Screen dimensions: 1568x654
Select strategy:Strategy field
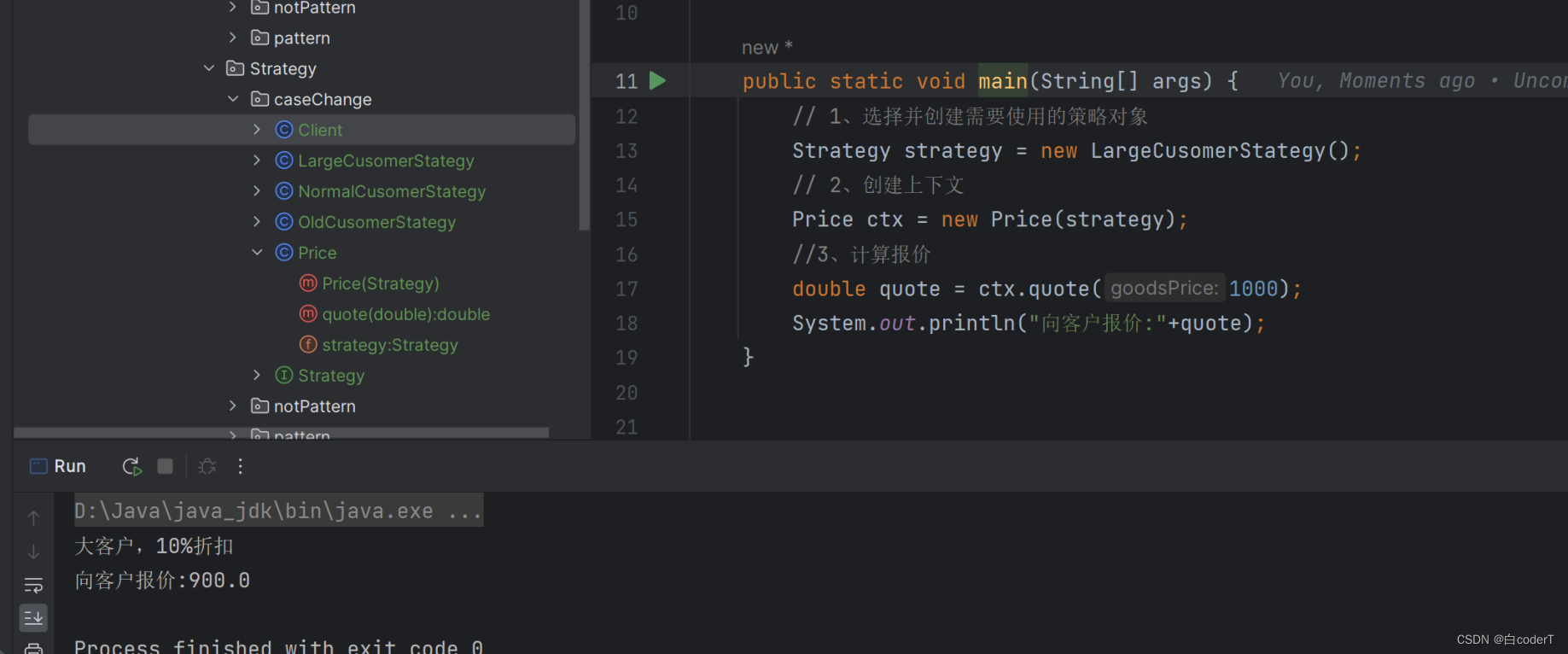(x=390, y=345)
